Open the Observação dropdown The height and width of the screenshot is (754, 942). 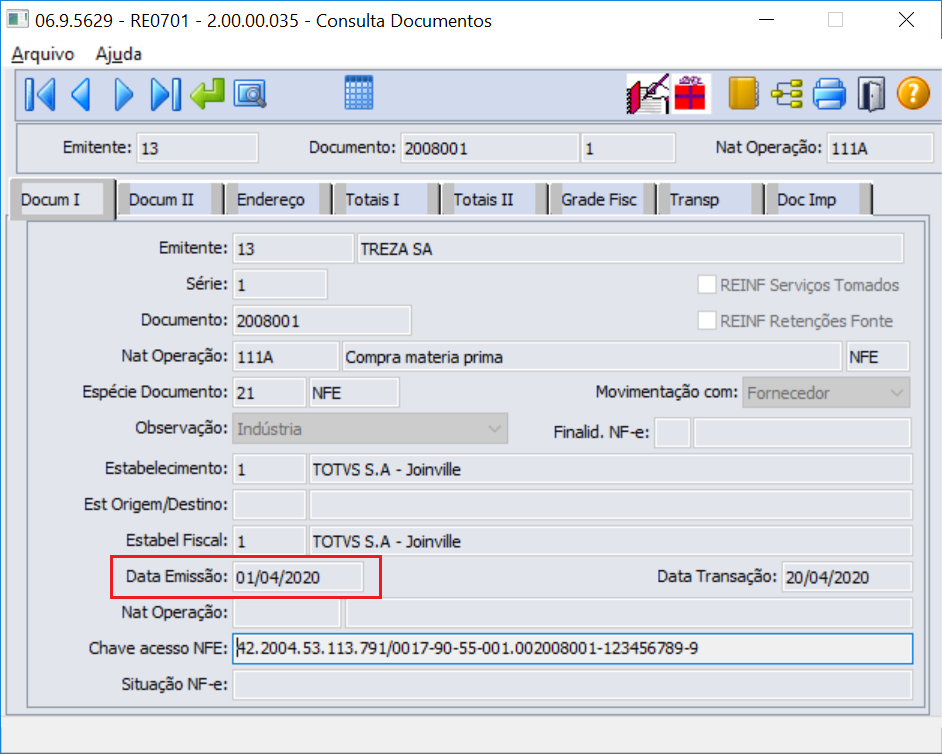coord(370,428)
